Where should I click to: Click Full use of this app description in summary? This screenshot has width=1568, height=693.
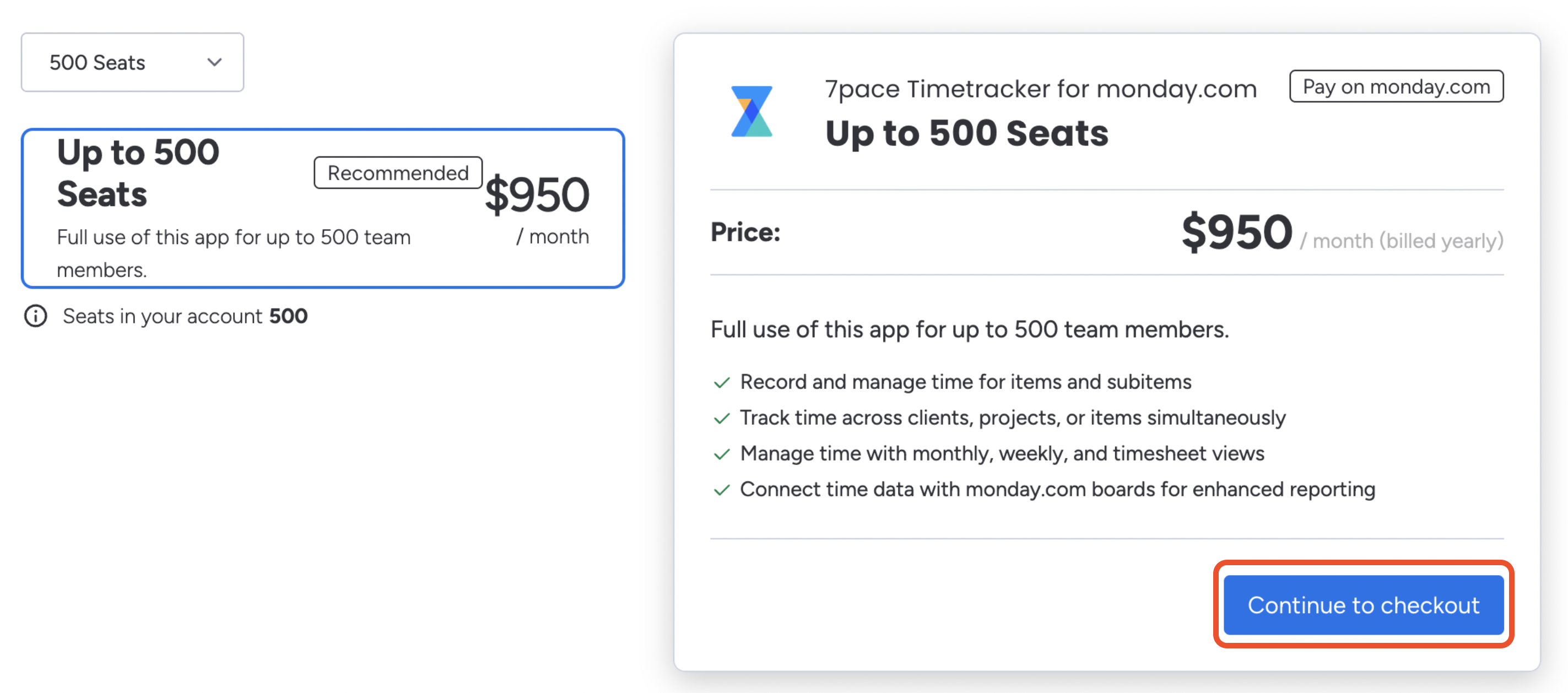(970, 329)
